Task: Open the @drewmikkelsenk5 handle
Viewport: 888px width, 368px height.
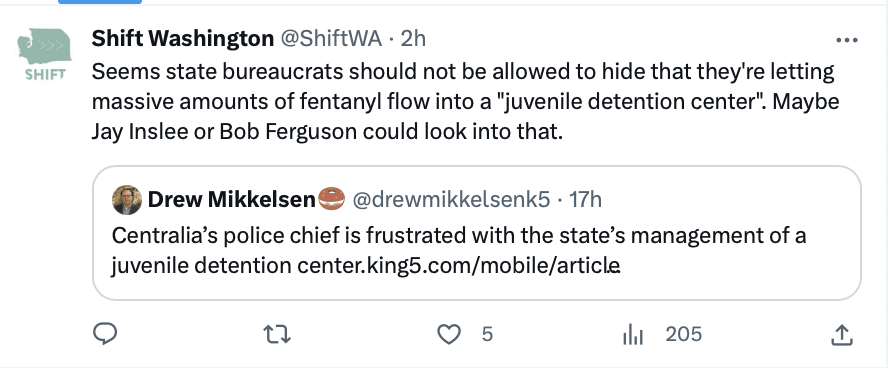Action: (x=451, y=199)
